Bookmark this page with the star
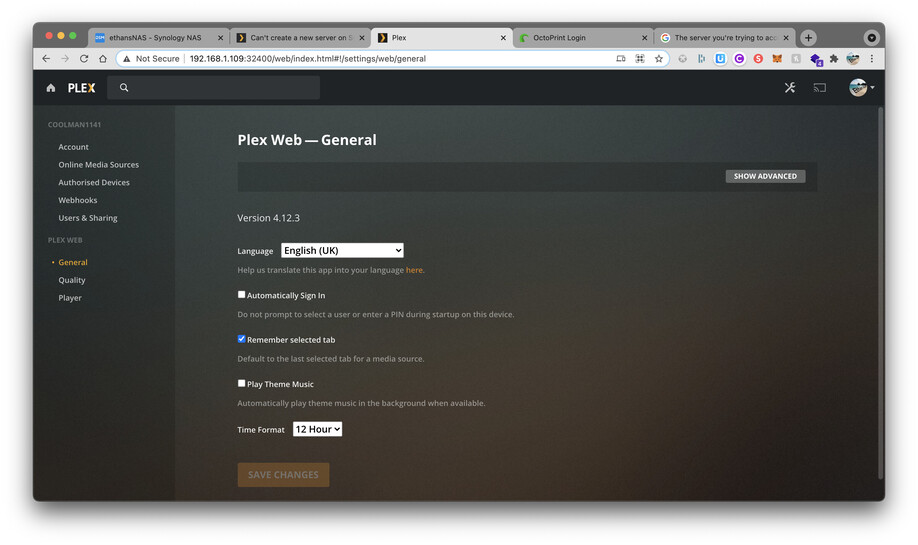The image size is (918, 545). (x=659, y=59)
